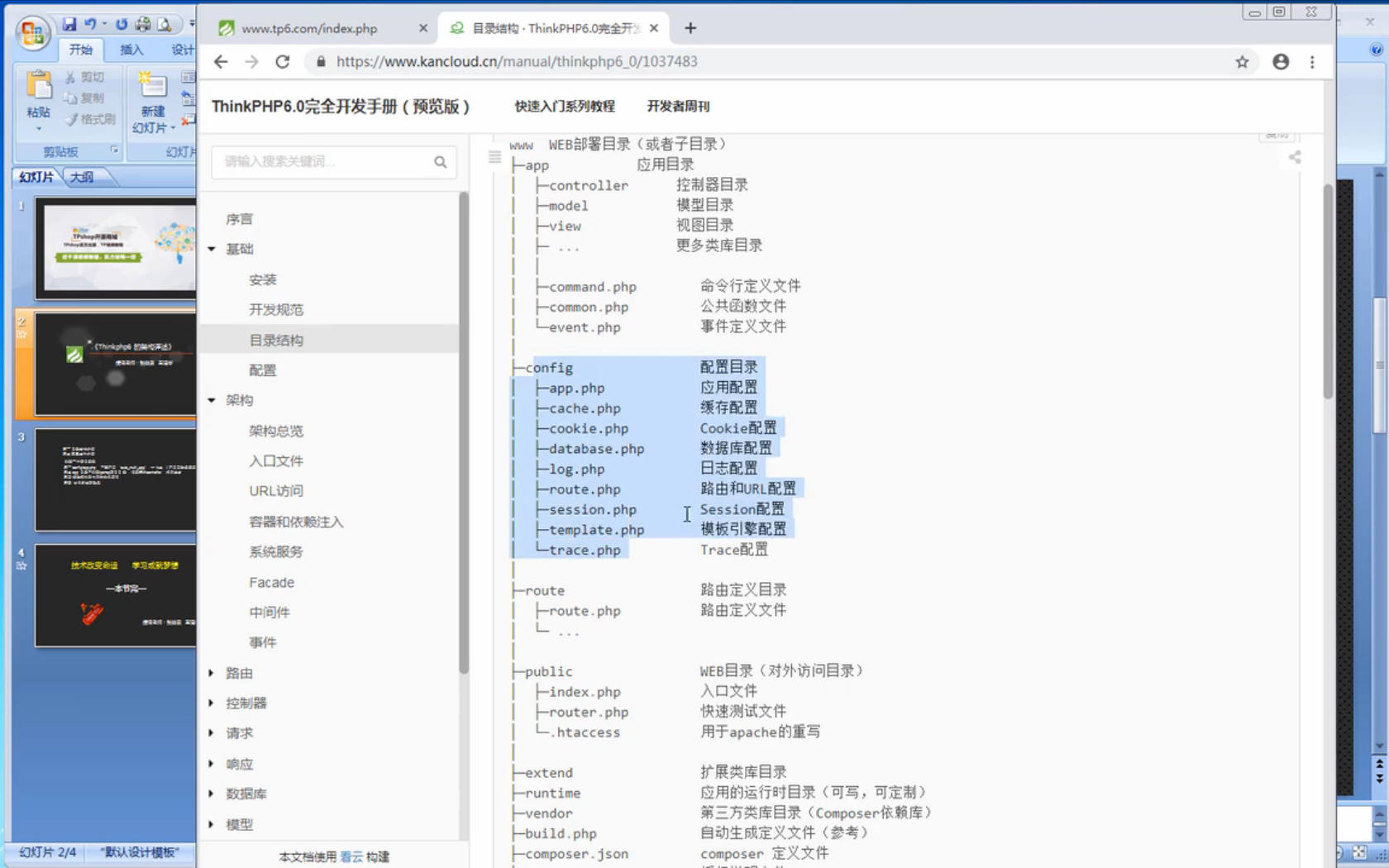1389x868 pixels.
Task: Open the 中间件 chapter
Action: click(270, 613)
